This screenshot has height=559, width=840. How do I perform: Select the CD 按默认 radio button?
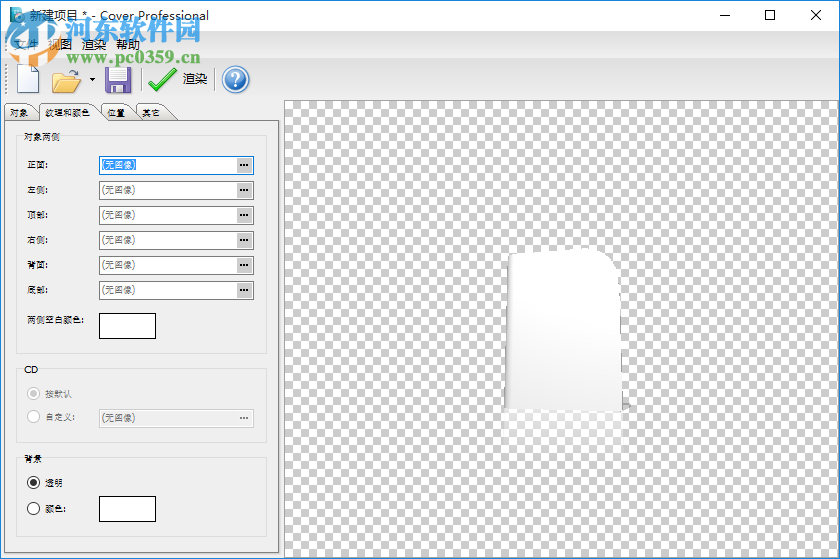33,394
